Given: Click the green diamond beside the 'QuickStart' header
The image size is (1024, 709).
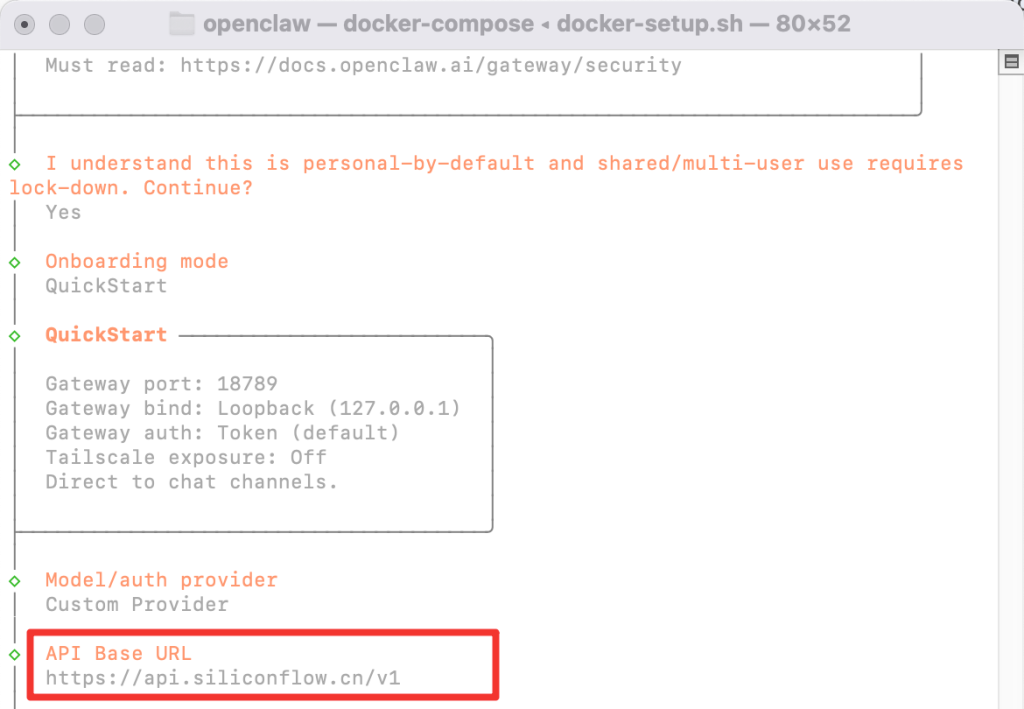Looking at the screenshot, I should point(14,335).
